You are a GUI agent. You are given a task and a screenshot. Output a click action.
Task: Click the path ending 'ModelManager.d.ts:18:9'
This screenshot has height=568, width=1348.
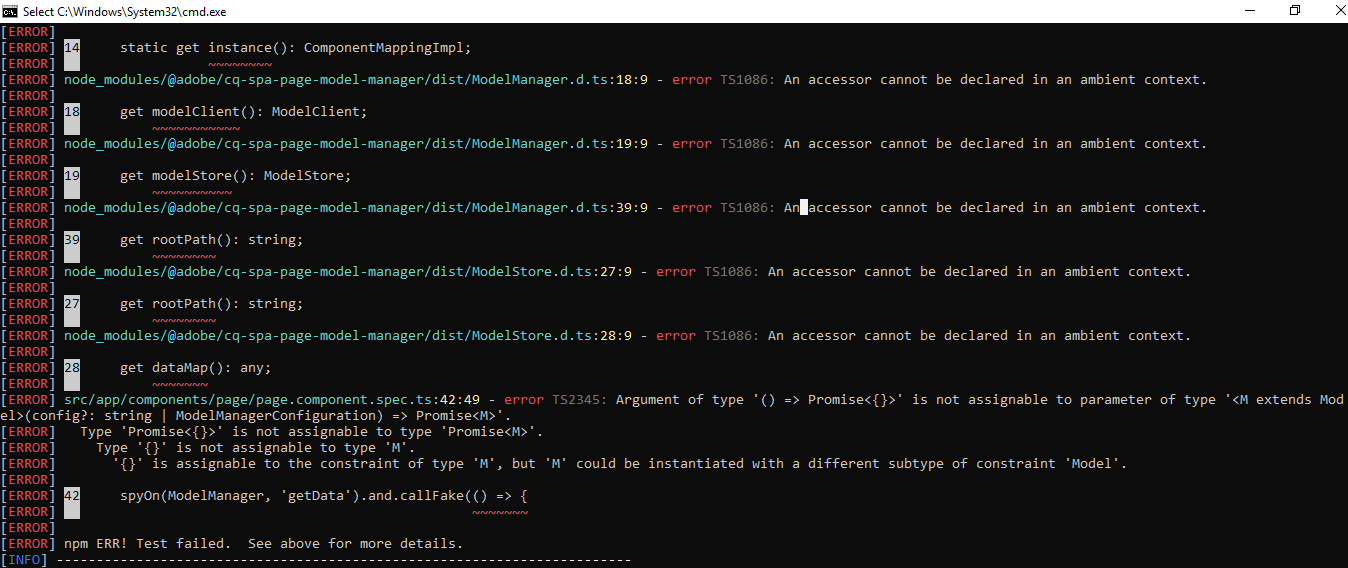click(x=356, y=80)
